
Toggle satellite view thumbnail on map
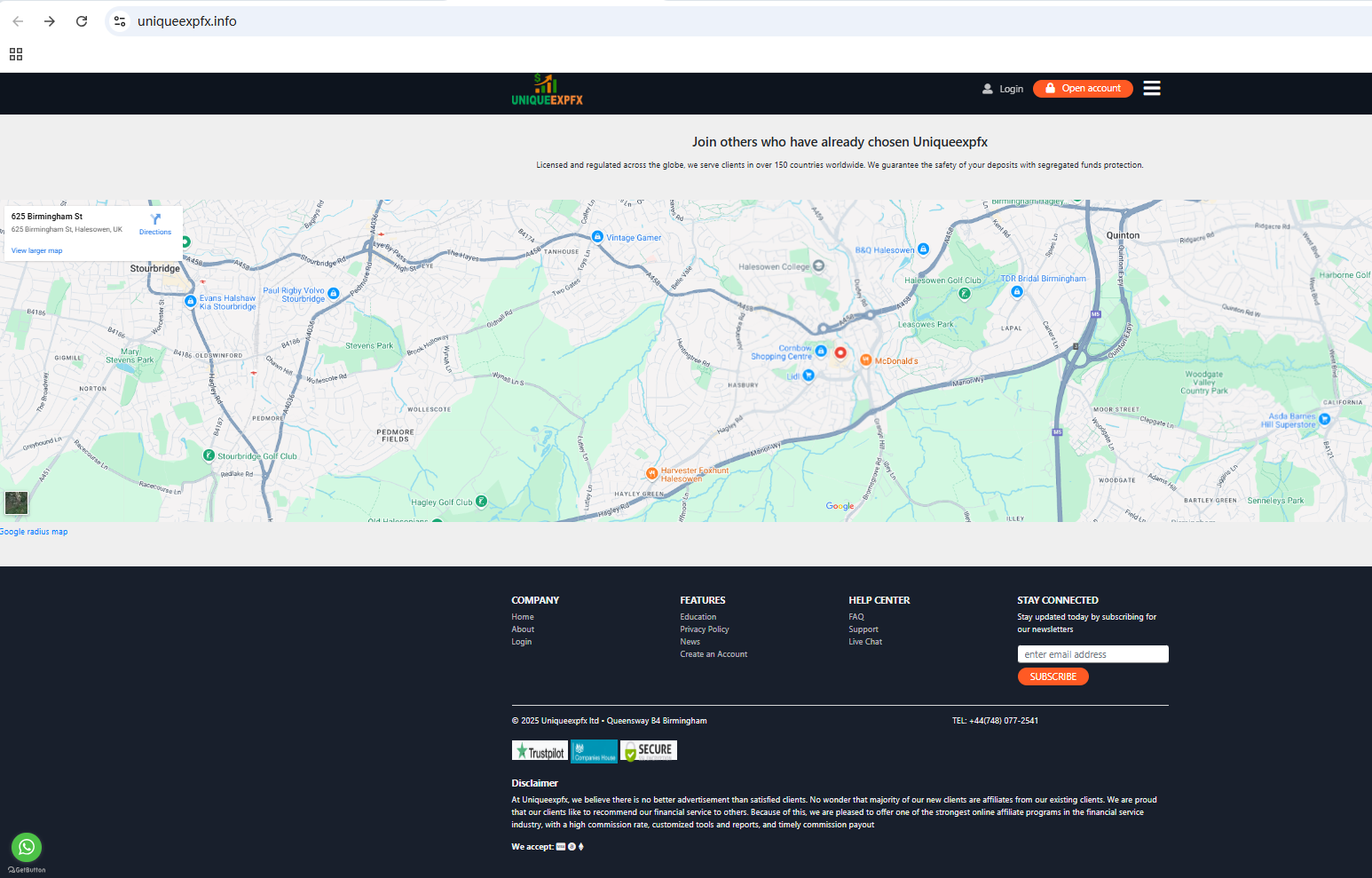[16, 502]
